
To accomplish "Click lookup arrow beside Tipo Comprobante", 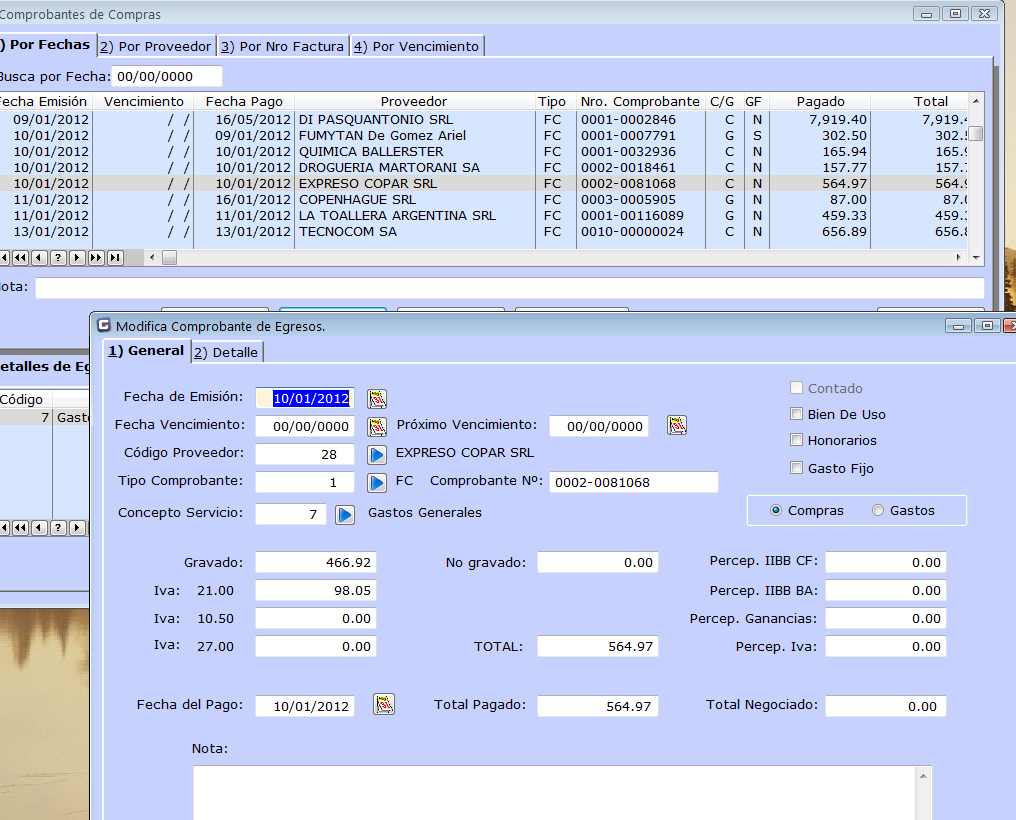I will [377, 483].
